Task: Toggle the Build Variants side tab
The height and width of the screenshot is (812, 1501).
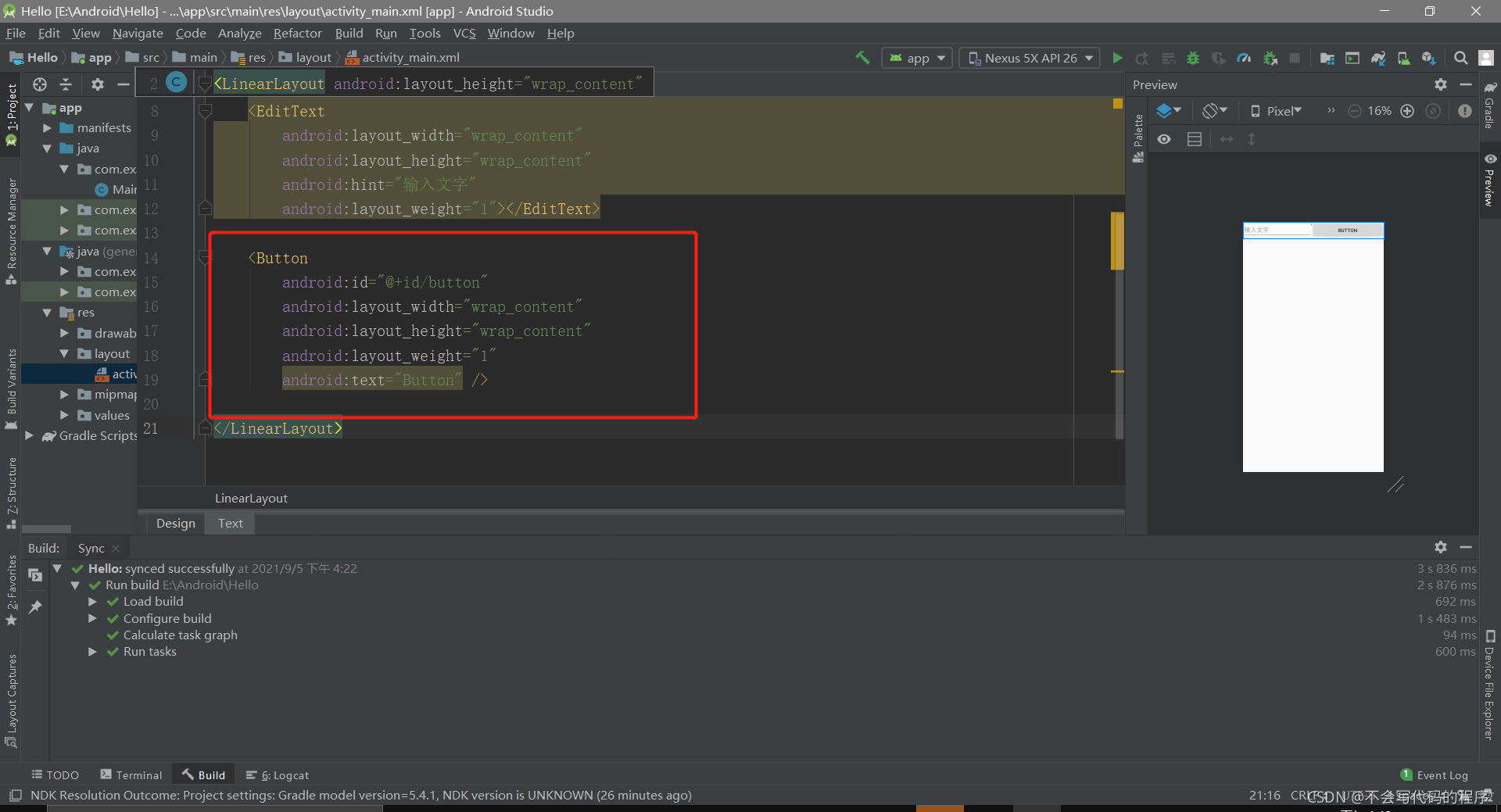Action: coord(11,390)
